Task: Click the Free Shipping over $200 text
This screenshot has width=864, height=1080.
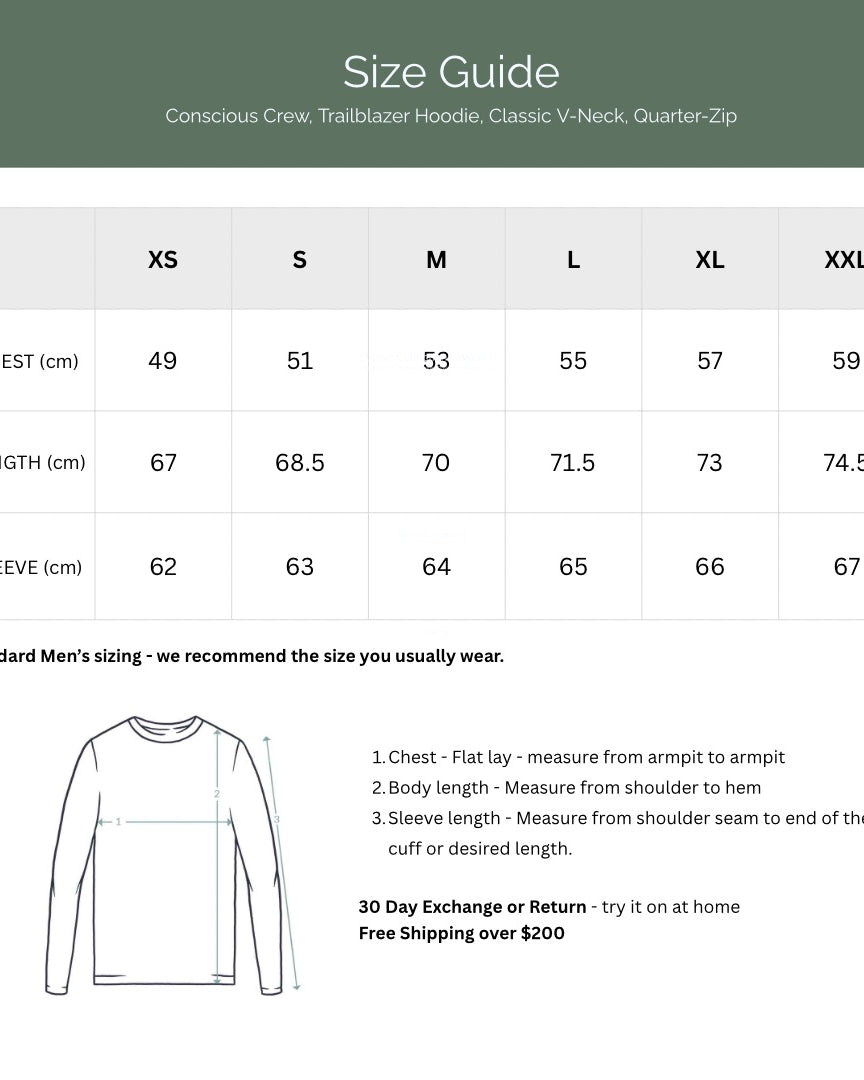Action: 462,933
